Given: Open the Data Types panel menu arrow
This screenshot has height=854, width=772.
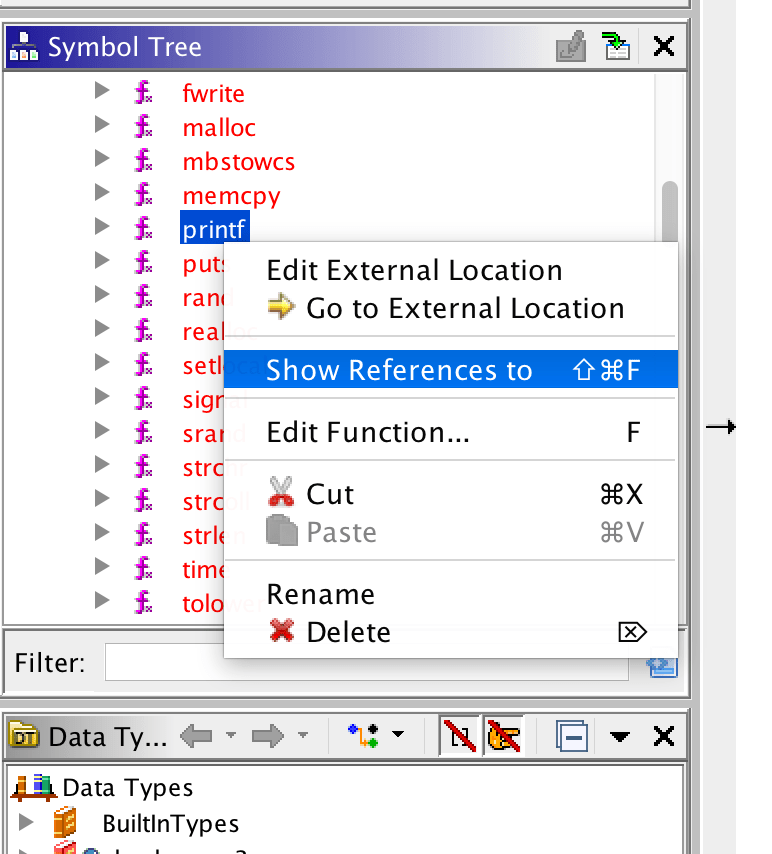Looking at the screenshot, I should click(x=620, y=737).
